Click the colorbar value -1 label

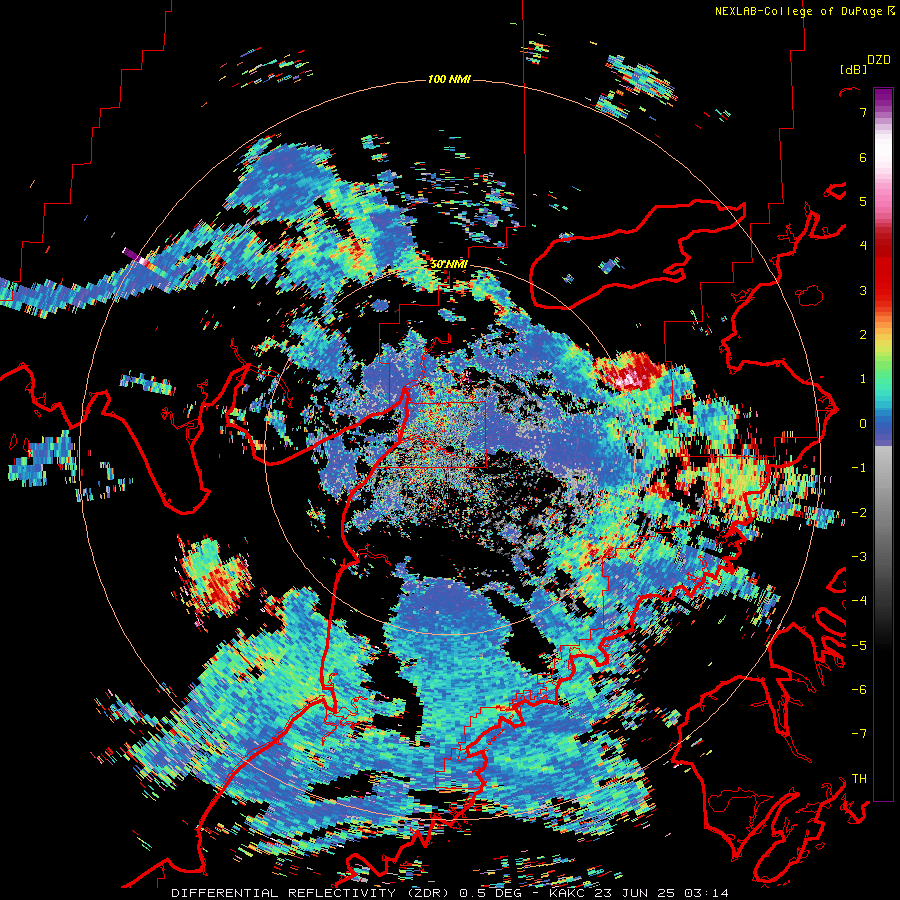pos(859,468)
